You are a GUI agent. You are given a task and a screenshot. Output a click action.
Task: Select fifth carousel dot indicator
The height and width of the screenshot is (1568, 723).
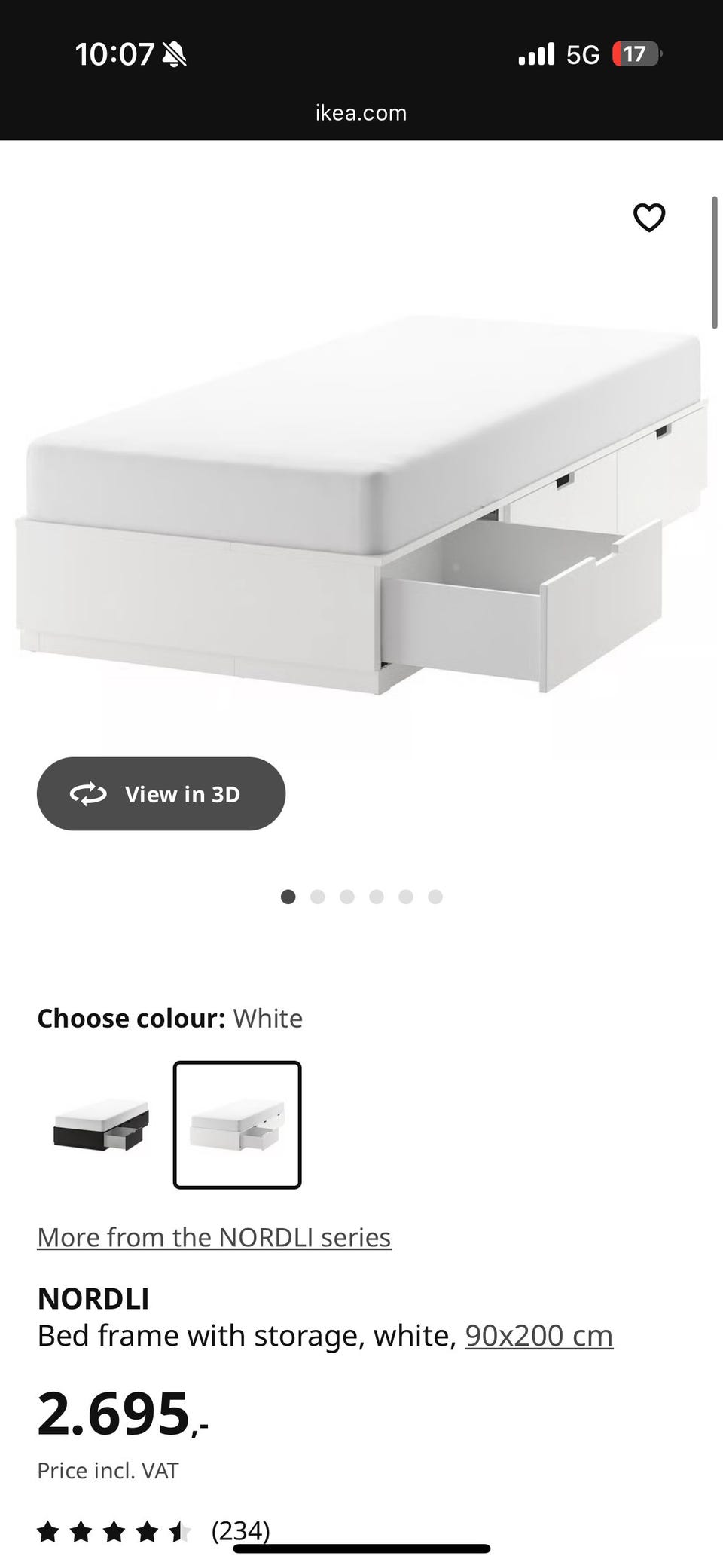tap(406, 897)
